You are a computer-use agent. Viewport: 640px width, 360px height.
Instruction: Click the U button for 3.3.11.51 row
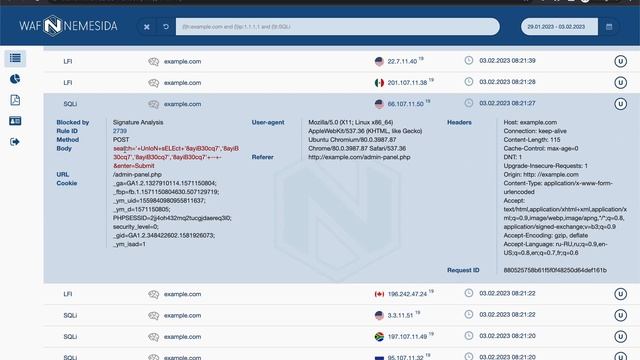tap(620, 315)
